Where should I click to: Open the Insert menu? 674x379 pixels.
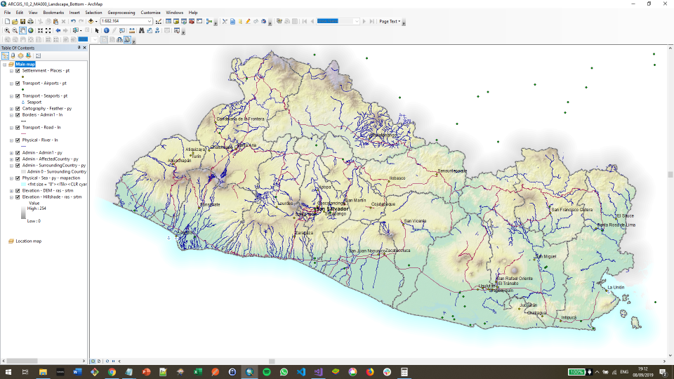(x=74, y=12)
